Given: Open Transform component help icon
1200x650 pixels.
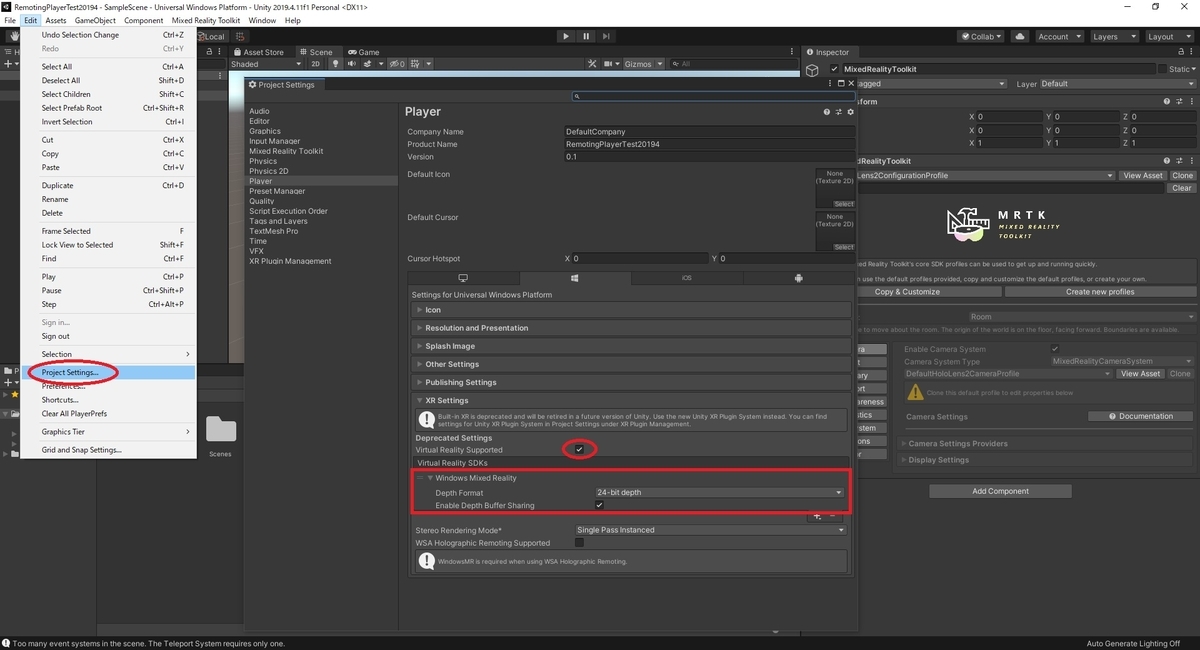Looking at the screenshot, I should 1167,101.
